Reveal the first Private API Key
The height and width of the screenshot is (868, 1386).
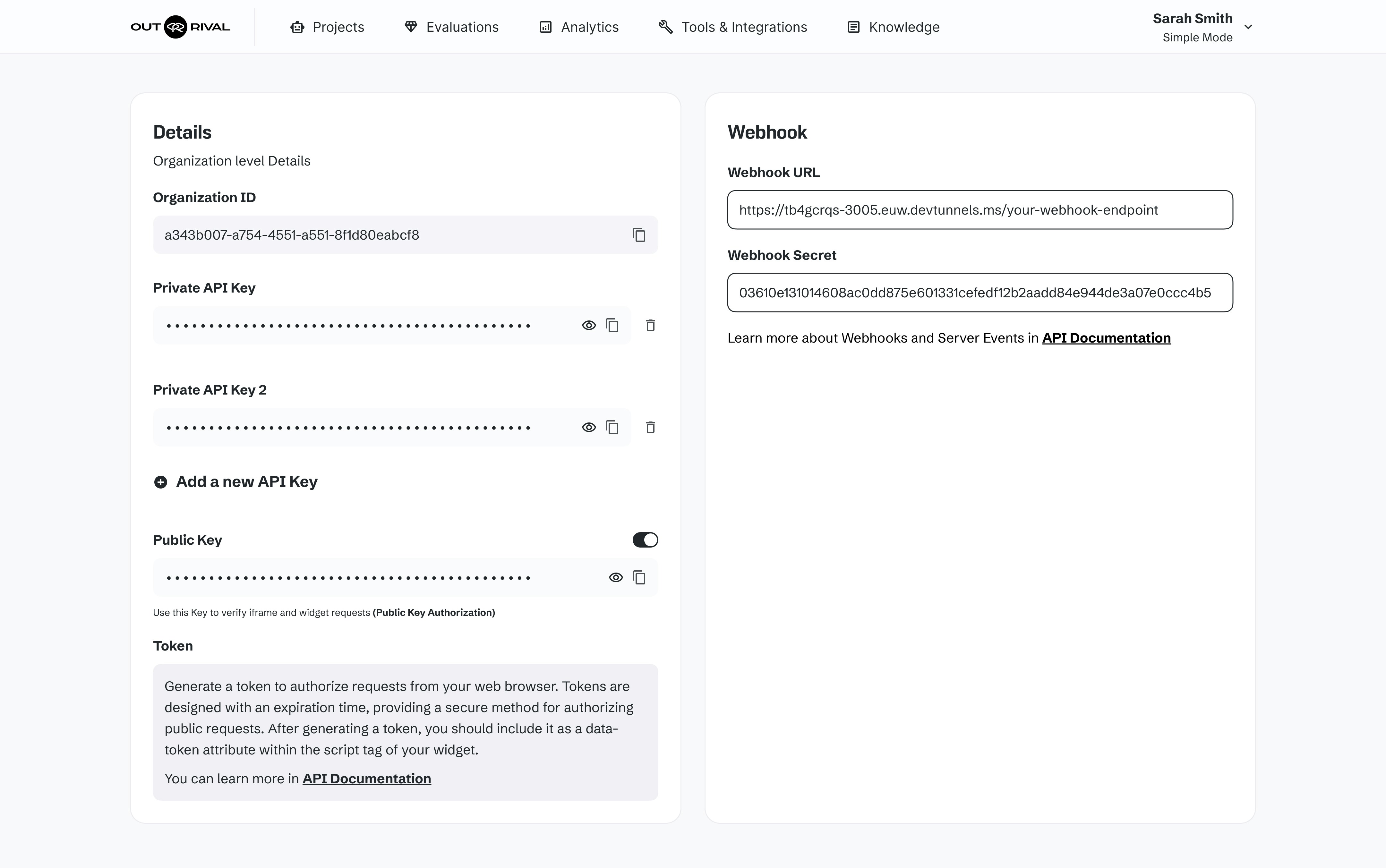point(588,326)
